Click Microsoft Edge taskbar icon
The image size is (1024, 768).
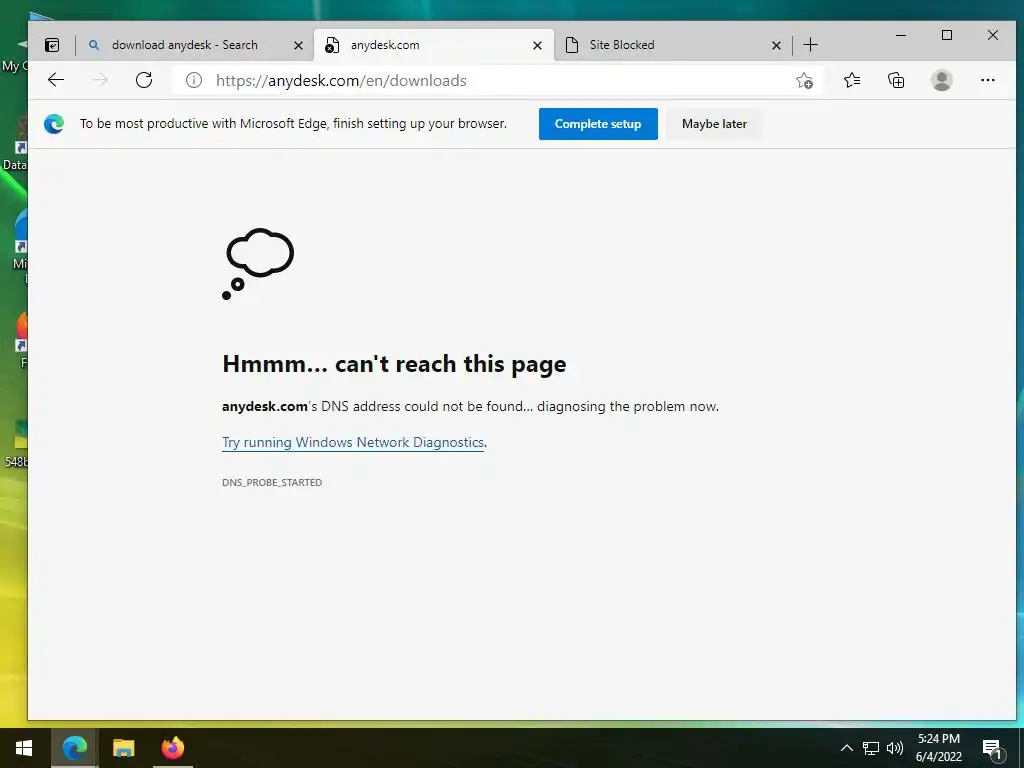74,748
